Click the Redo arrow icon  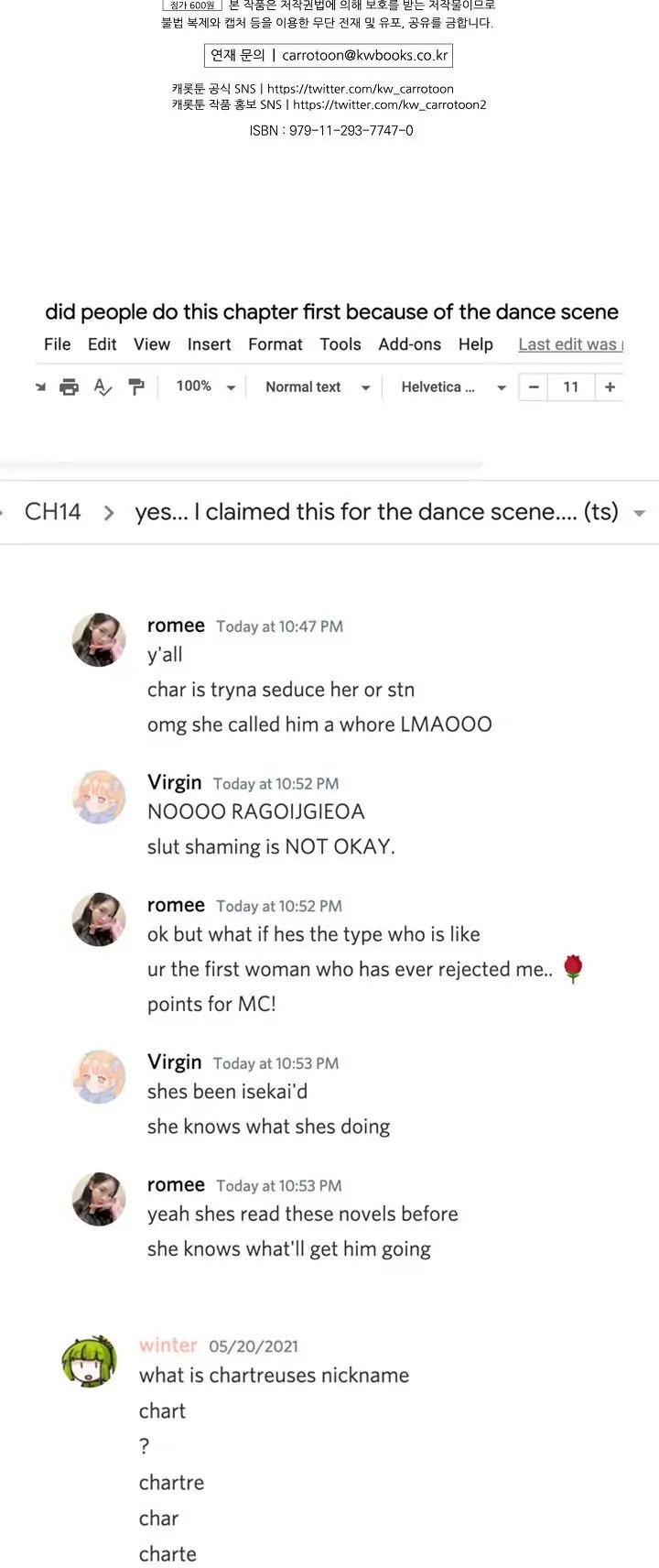40,387
